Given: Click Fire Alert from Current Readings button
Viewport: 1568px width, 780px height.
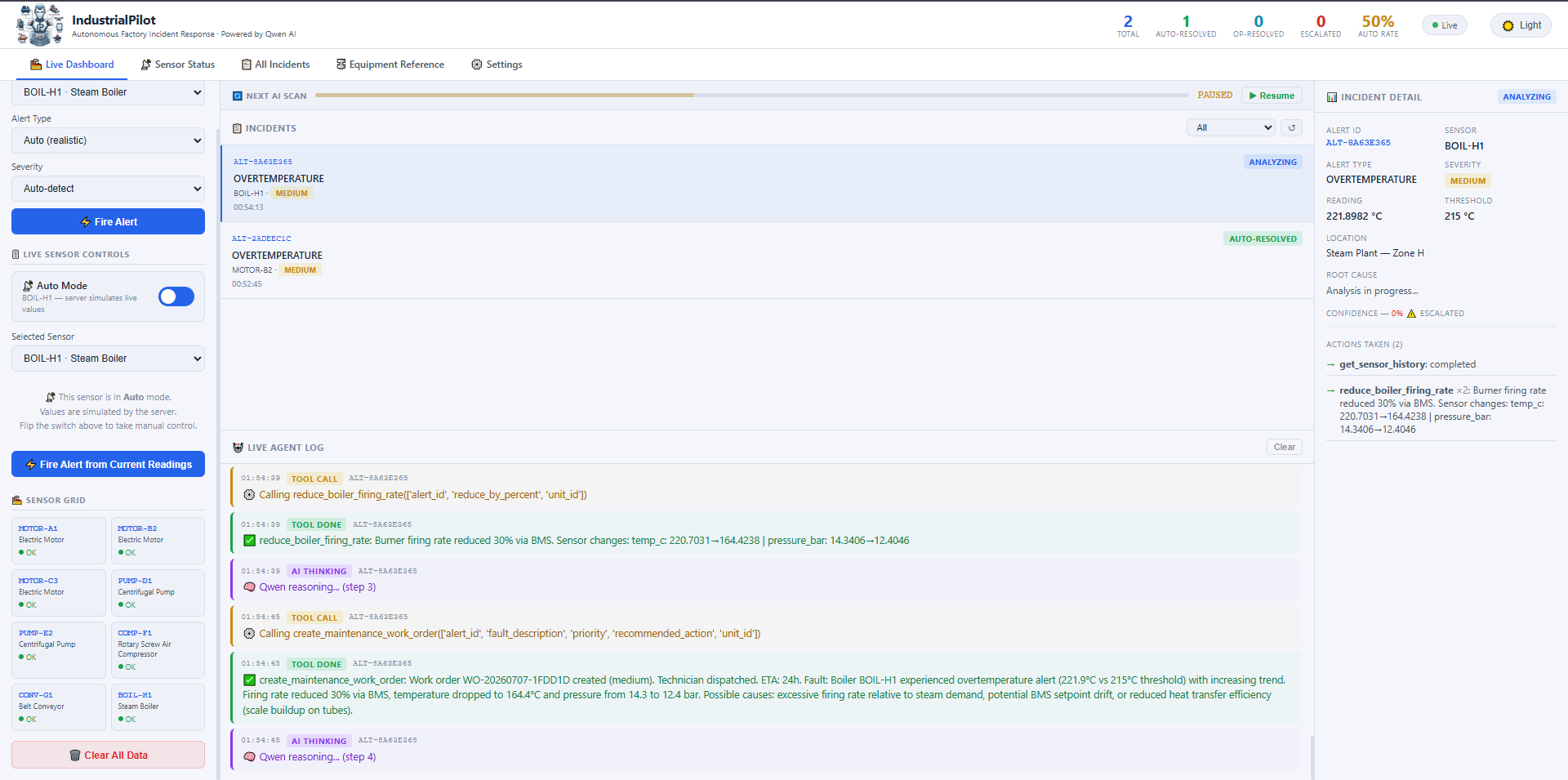Looking at the screenshot, I should 108,464.
